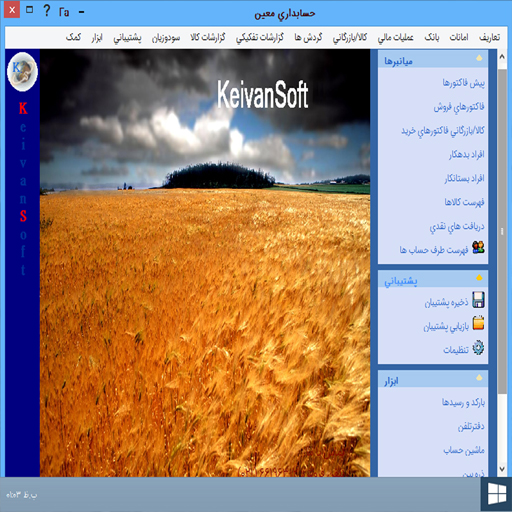Open the بانک menu
The image size is (512, 512).
(432, 37)
